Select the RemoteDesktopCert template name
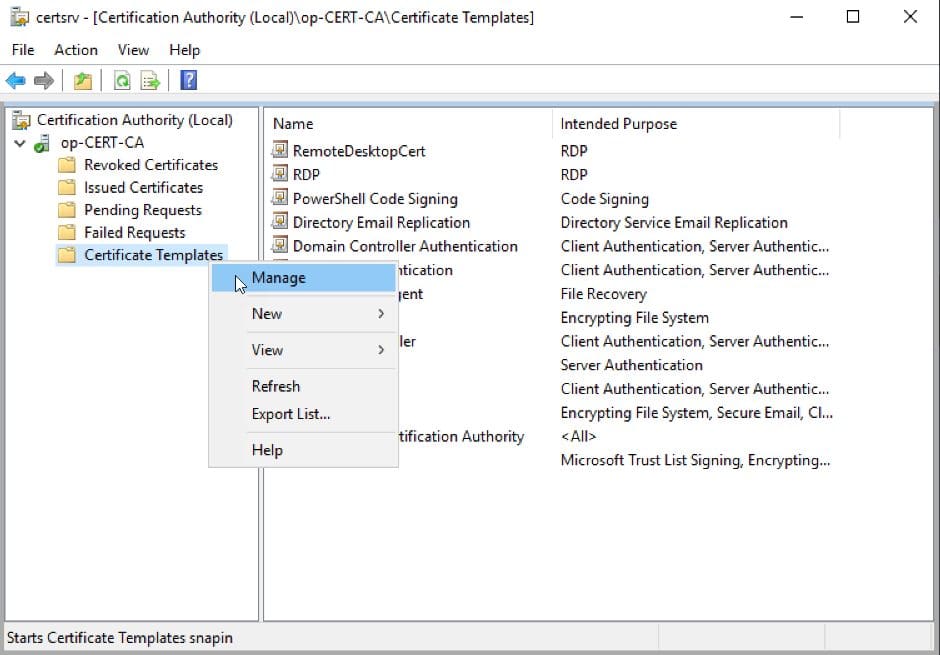 click(x=359, y=151)
